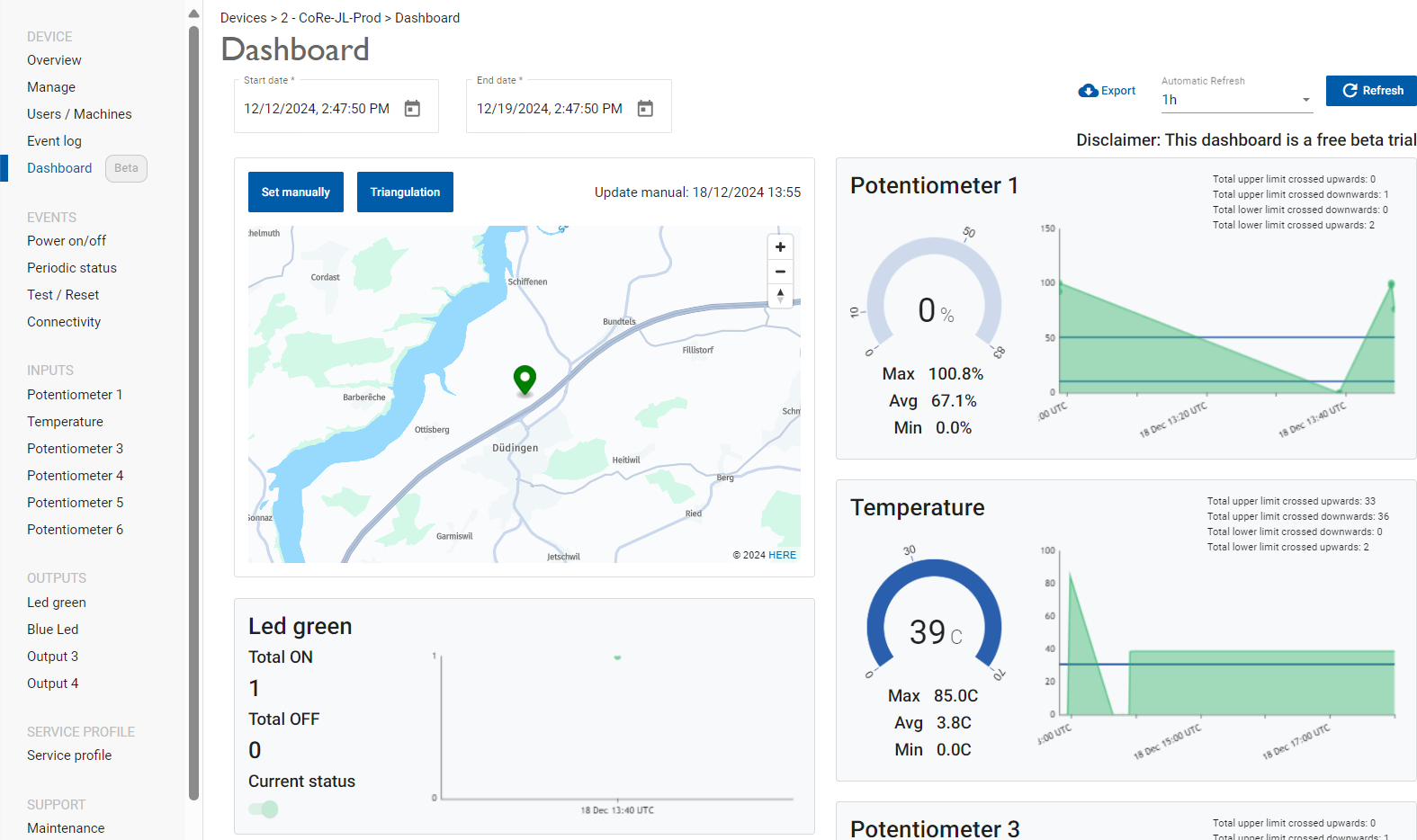Open Potentiometer 1 in sidebar
This screenshot has height=840, width=1417.
pyautogui.click(x=75, y=395)
